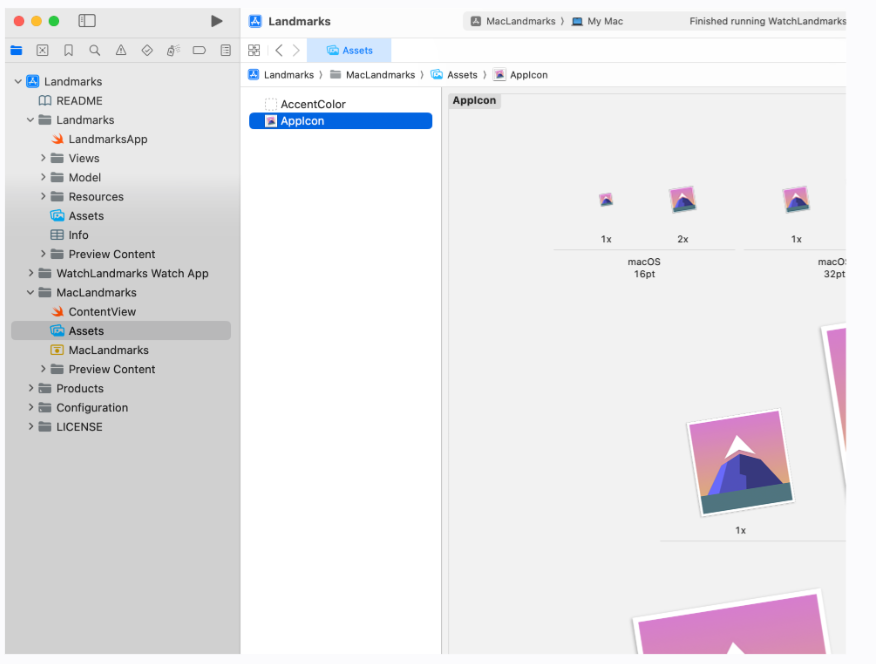
Task: Zoom window with green button
Action: 54,21
